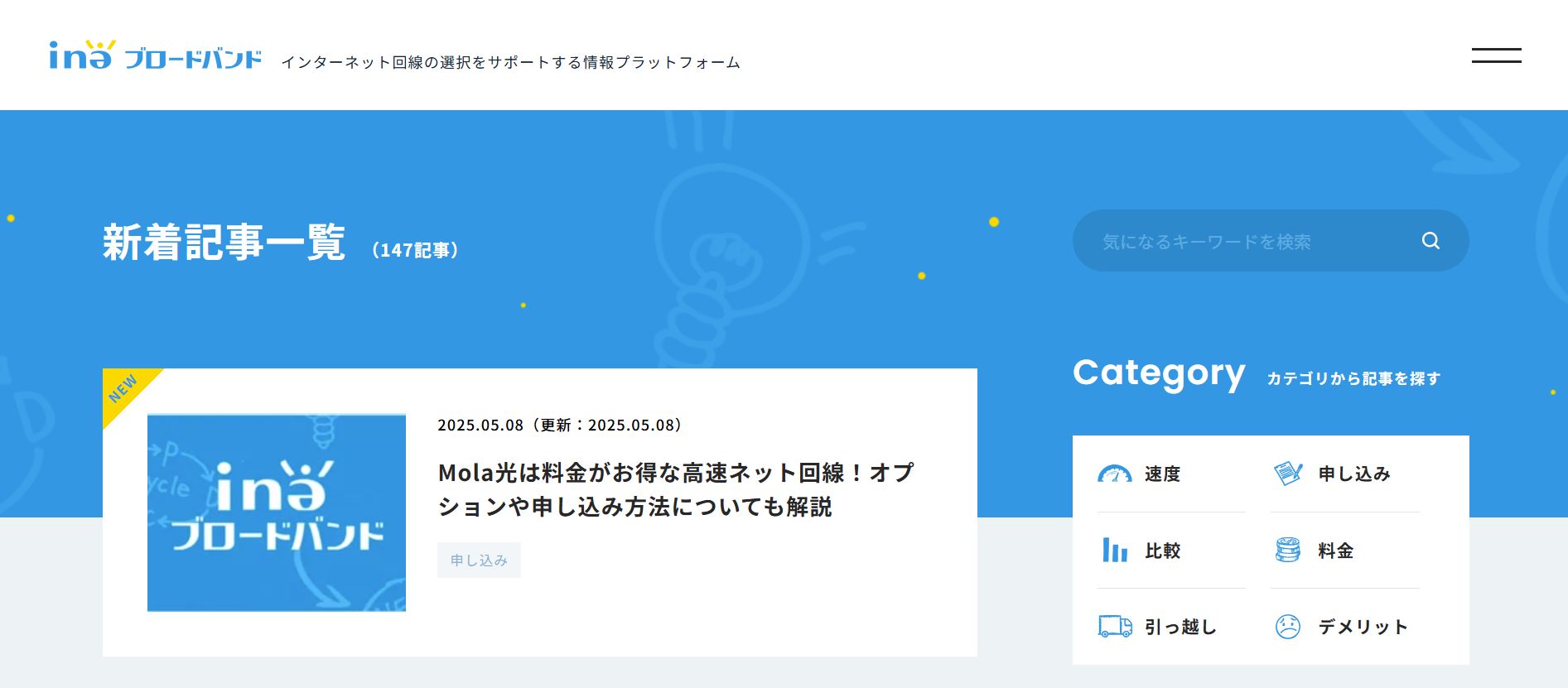Click the ina ブロードバンド logo
This screenshot has height=688, width=1568.
(155, 55)
